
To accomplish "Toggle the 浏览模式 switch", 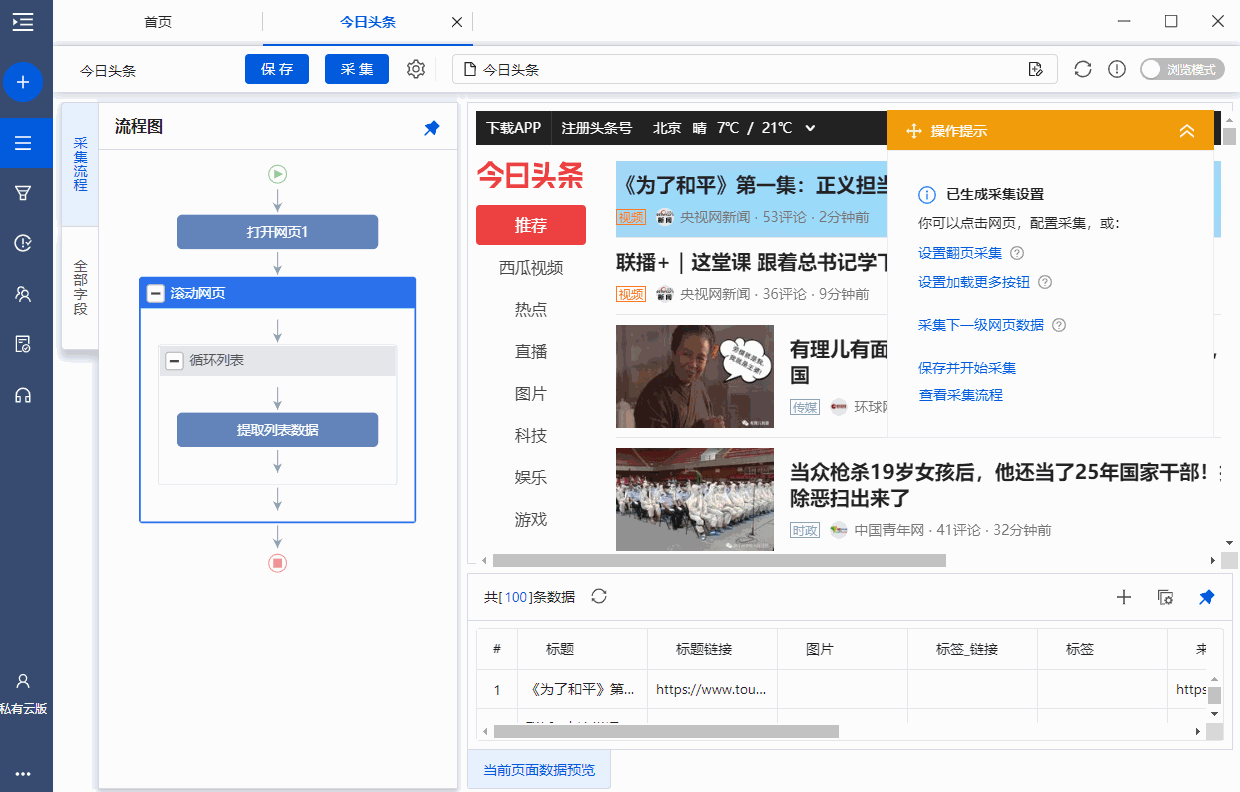I will pos(1182,69).
